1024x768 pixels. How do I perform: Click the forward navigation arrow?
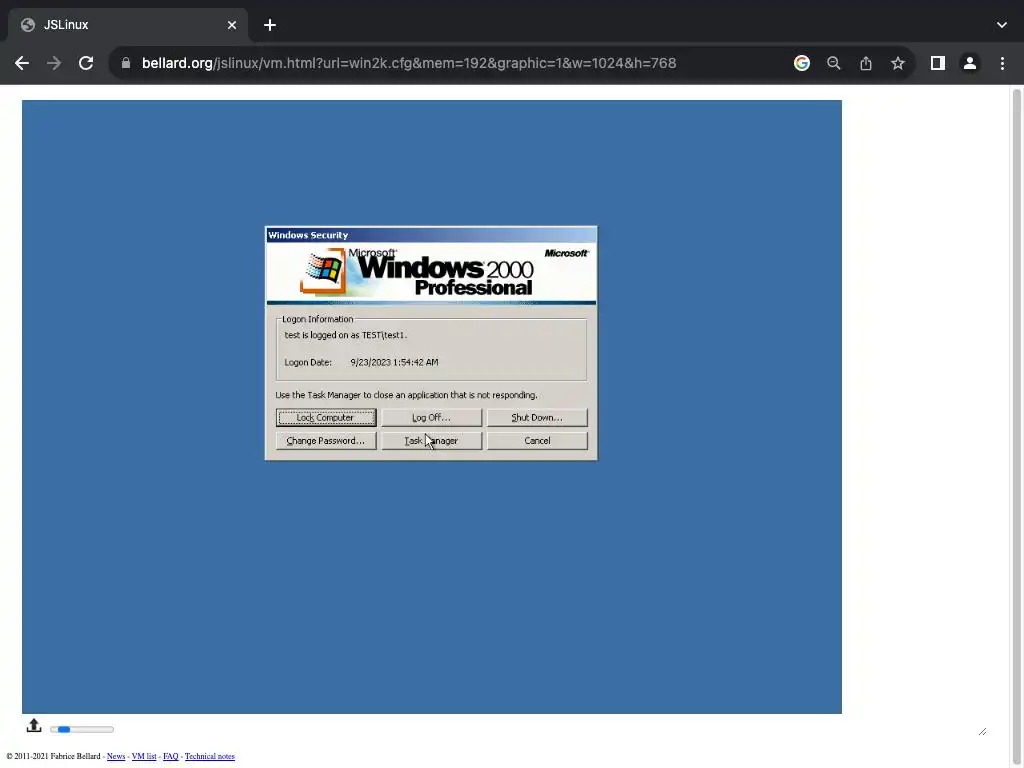coord(54,63)
